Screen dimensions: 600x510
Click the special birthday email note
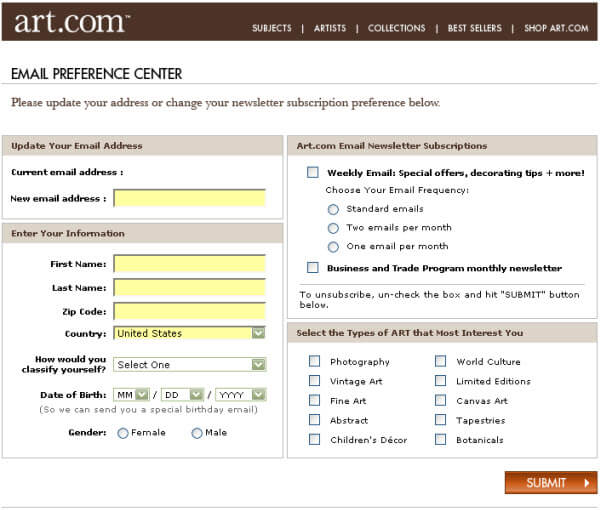pos(148,409)
